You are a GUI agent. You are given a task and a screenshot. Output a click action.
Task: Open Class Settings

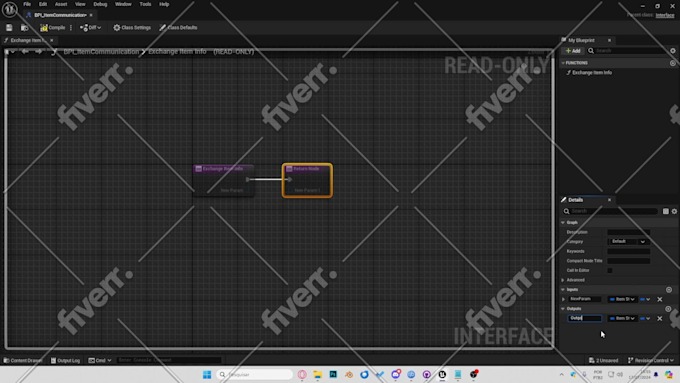(x=132, y=28)
